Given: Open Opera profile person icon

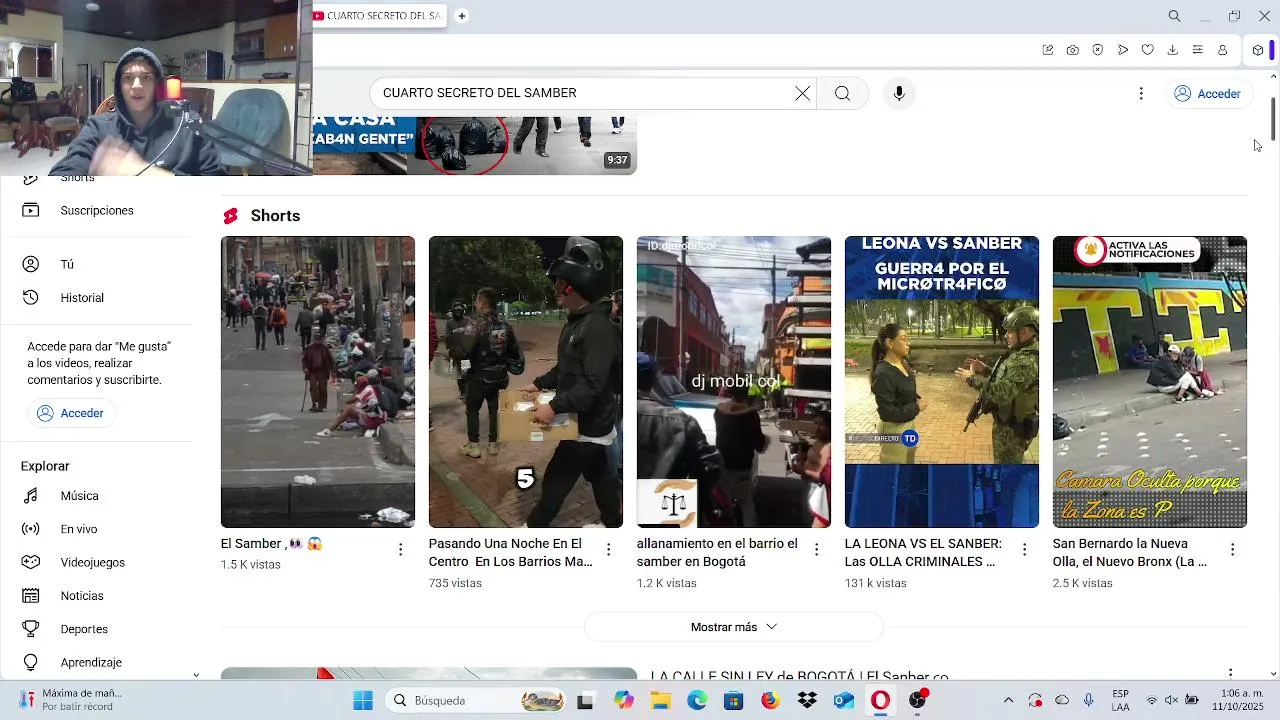Looking at the screenshot, I should (1222, 50).
